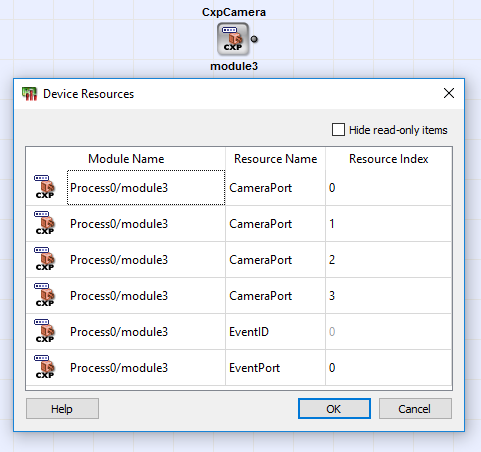
Task: Click CXP icon in CameraPort 3 row
Action: tap(44, 295)
